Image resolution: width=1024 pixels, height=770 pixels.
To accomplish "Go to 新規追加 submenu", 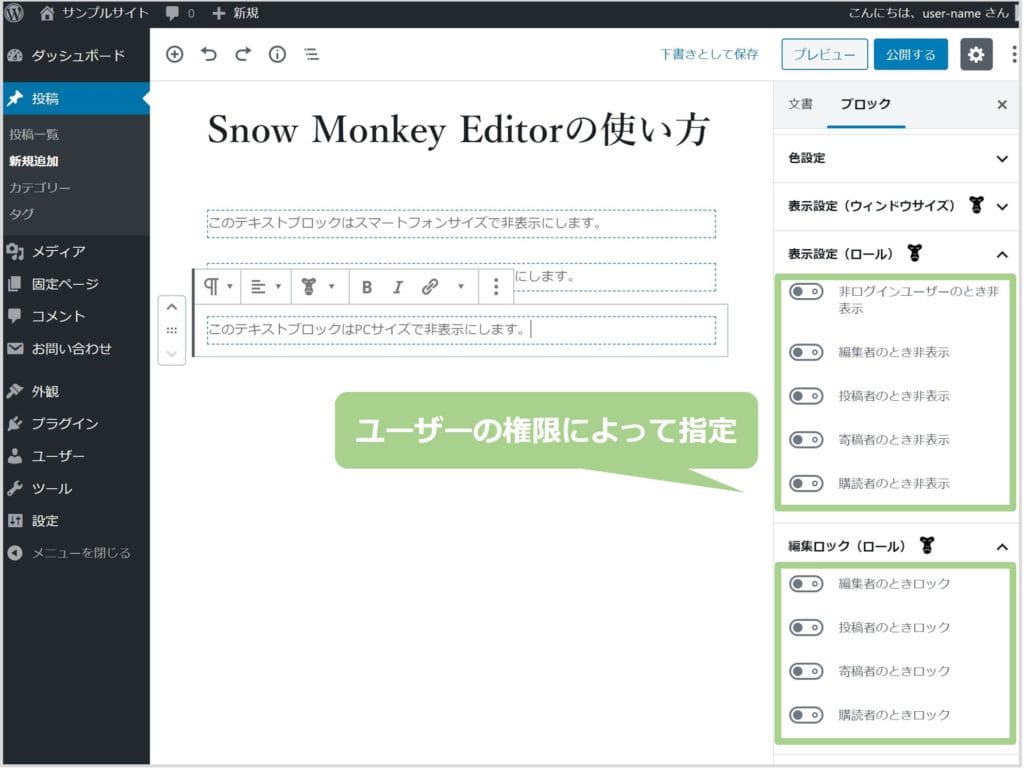I will [34, 161].
